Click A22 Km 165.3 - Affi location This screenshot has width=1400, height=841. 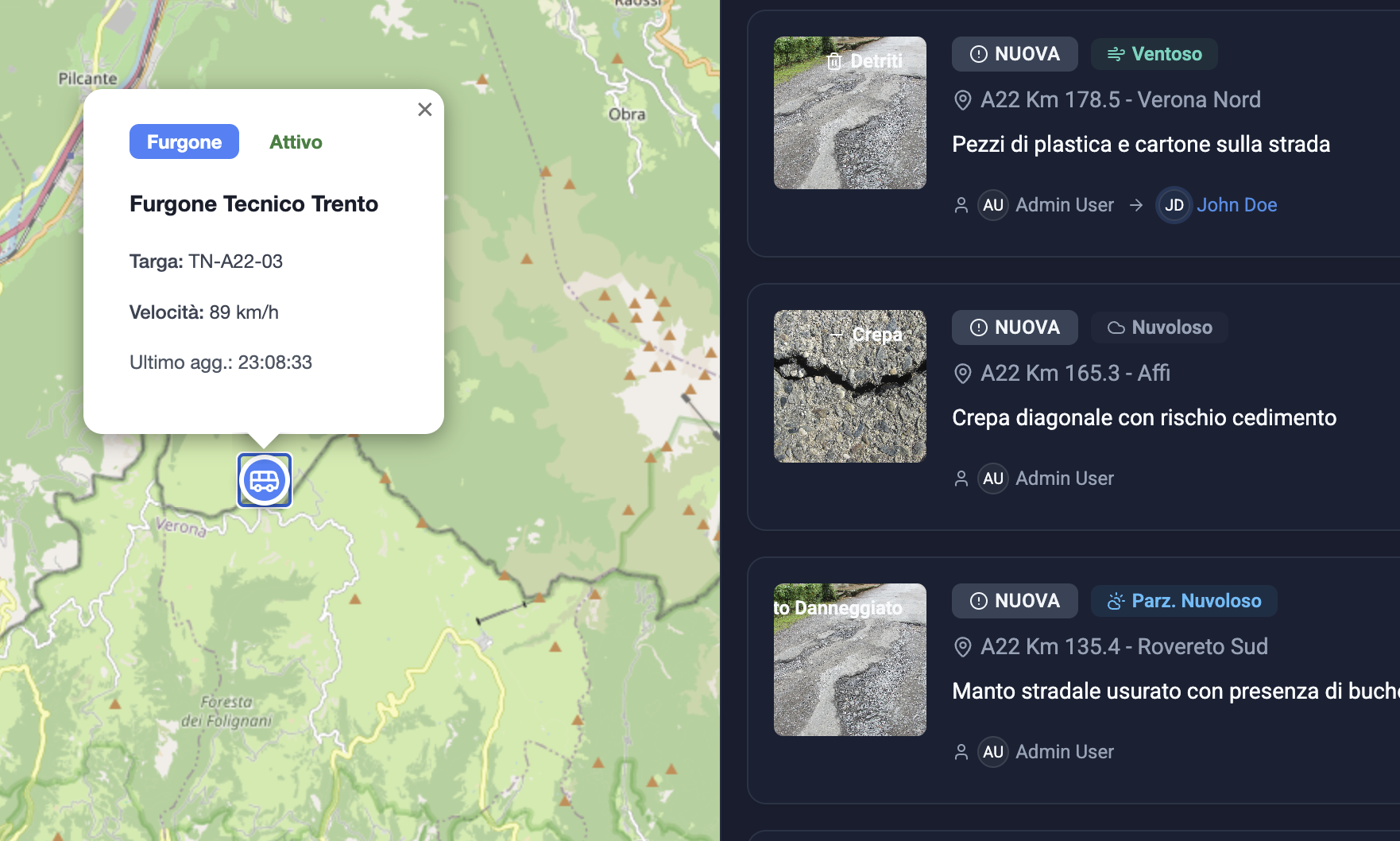pyautogui.click(x=1075, y=373)
